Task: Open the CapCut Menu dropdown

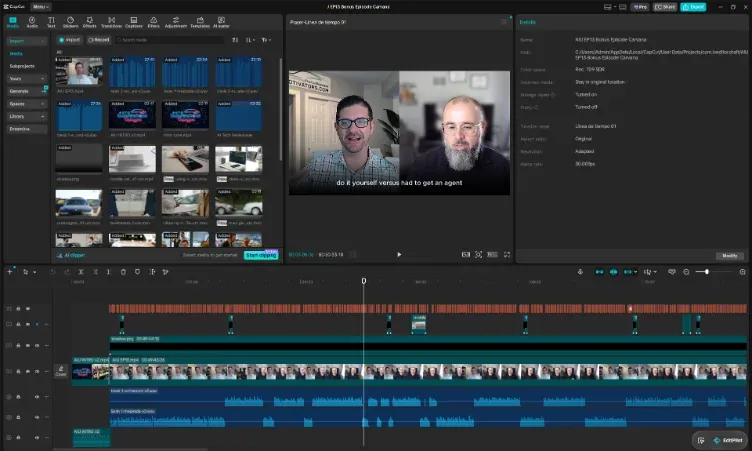Action: point(41,7)
